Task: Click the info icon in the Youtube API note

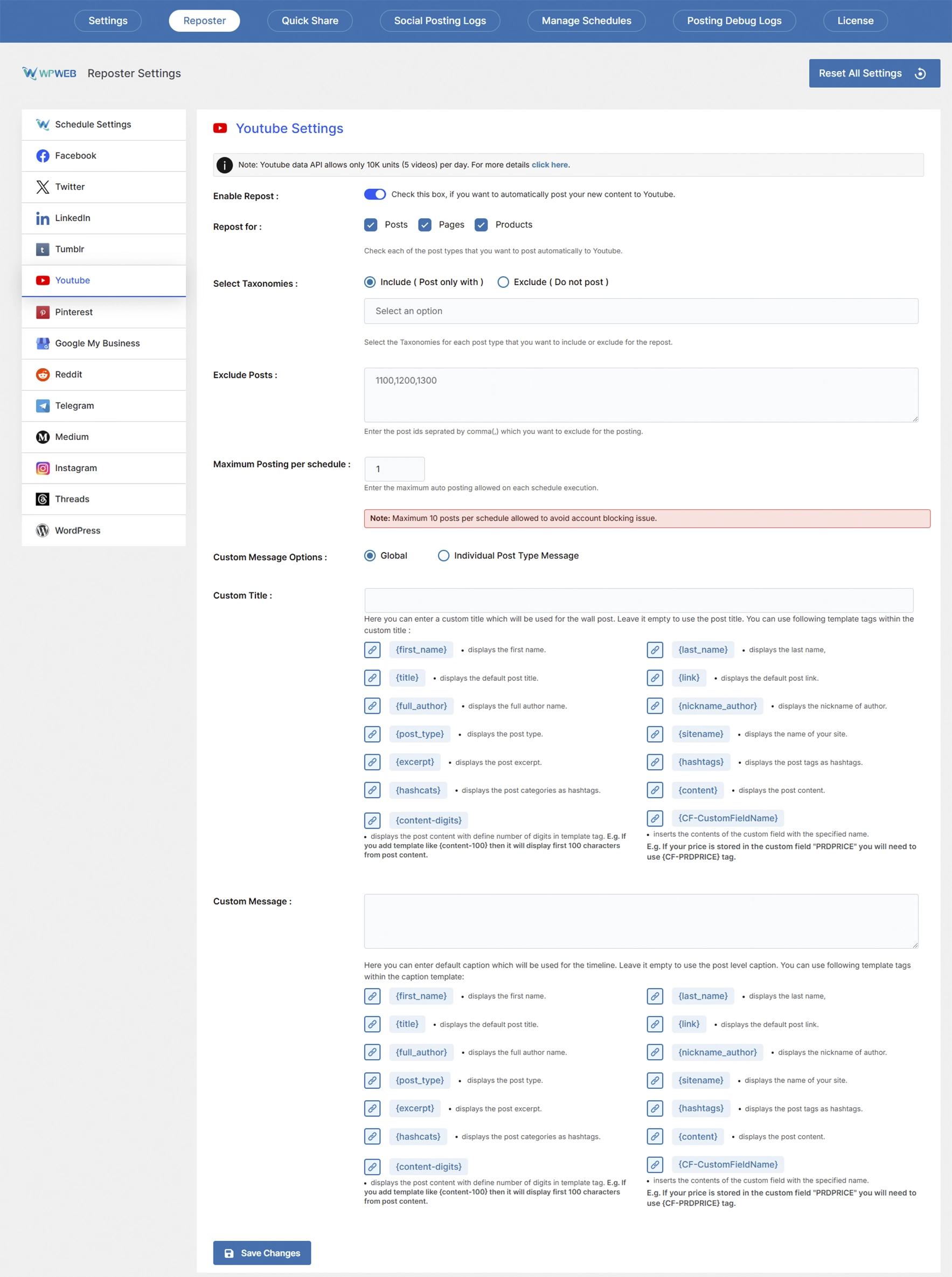Action: coord(224,165)
